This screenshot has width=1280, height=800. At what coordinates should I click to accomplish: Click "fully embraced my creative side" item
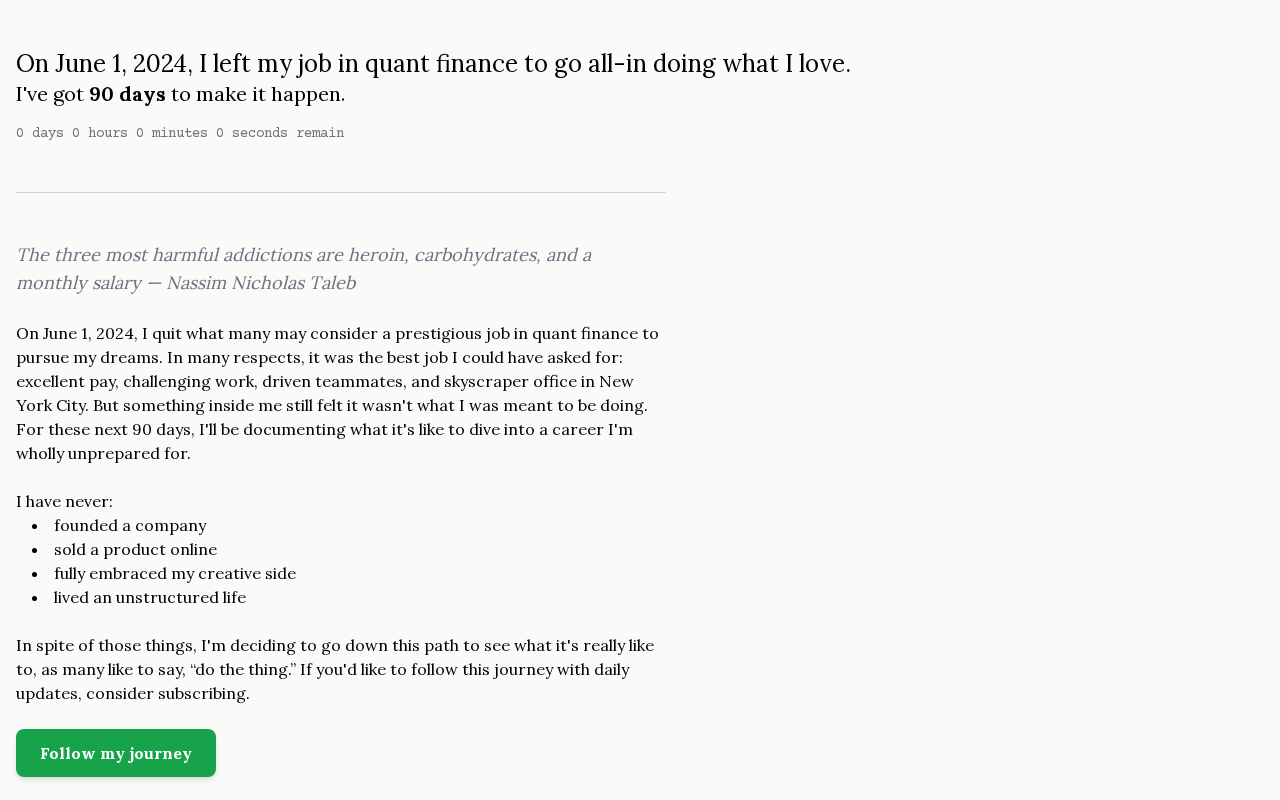175,574
